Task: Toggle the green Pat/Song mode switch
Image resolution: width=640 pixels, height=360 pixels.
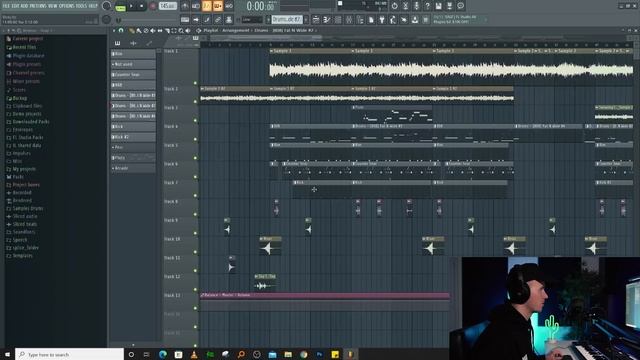Action: [x=120, y=8]
